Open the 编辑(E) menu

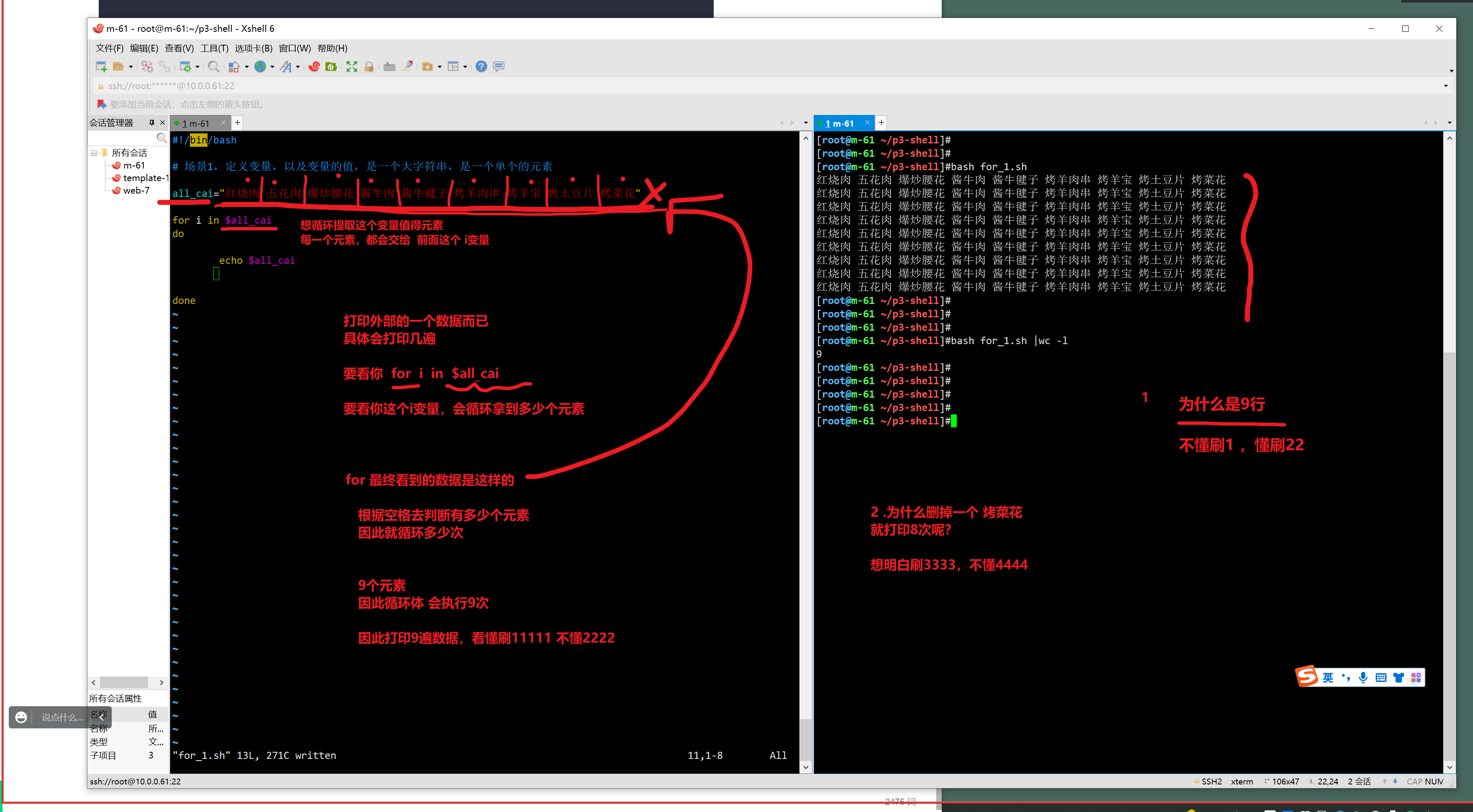tap(143, 49)
